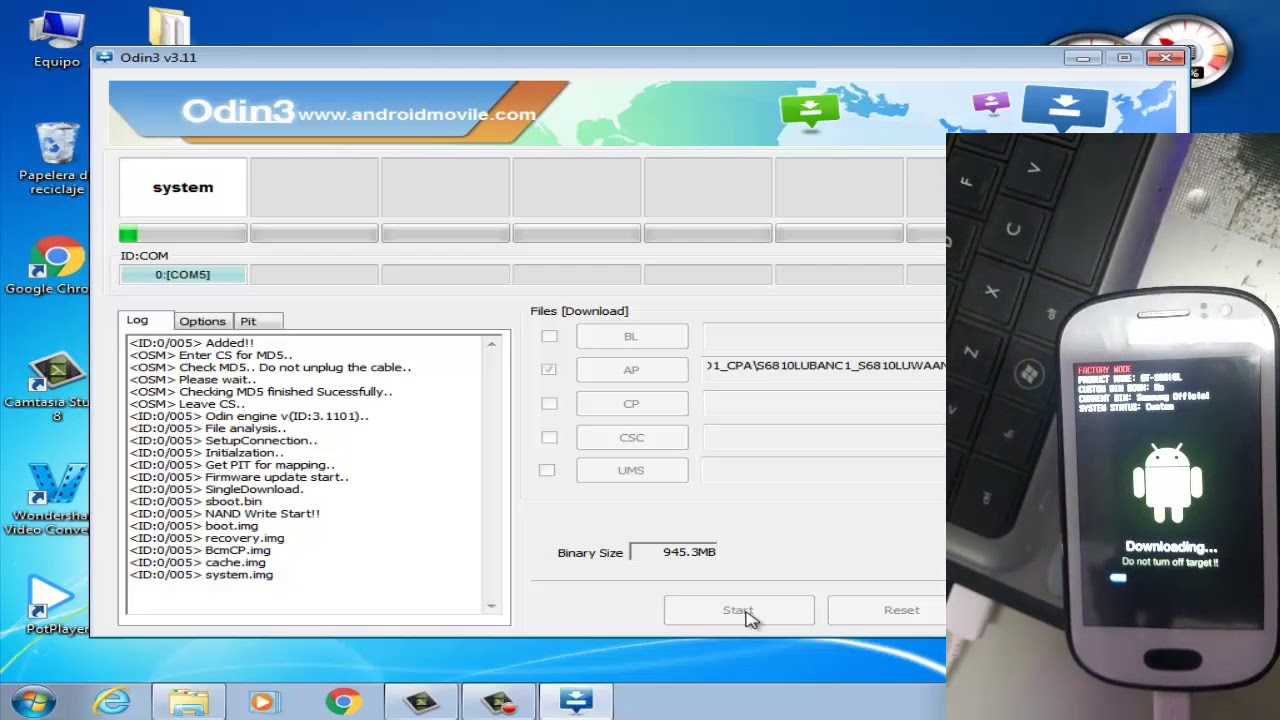Click the Binary Size value field
Image resolution: width=1280 pixels, height=720 pixels.
[674, 552]
